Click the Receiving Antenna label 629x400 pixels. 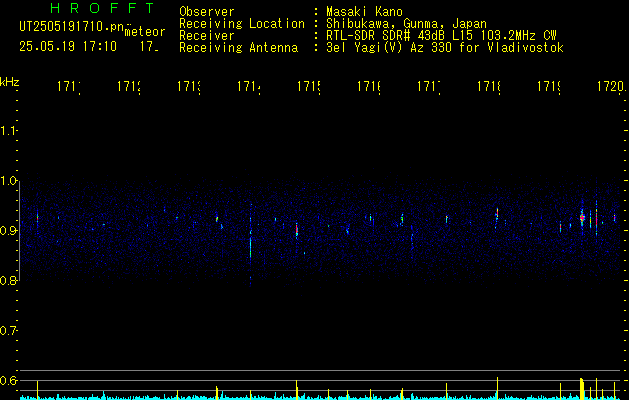point(238,48)
